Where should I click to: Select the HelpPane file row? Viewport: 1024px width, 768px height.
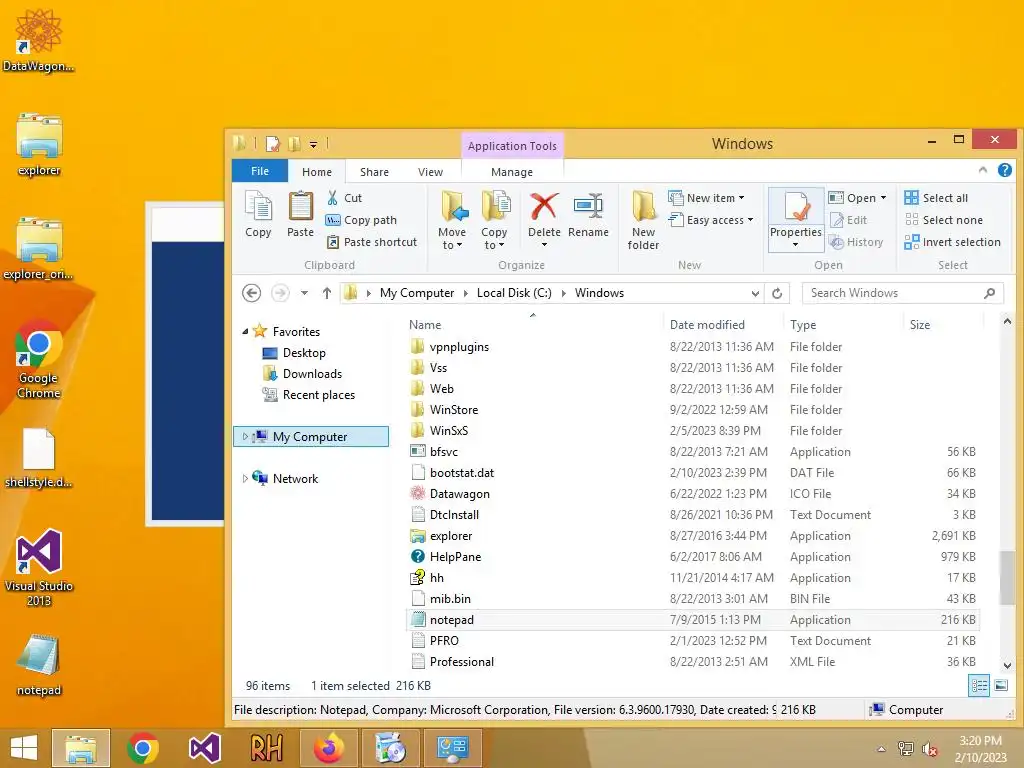pos(692,557)
